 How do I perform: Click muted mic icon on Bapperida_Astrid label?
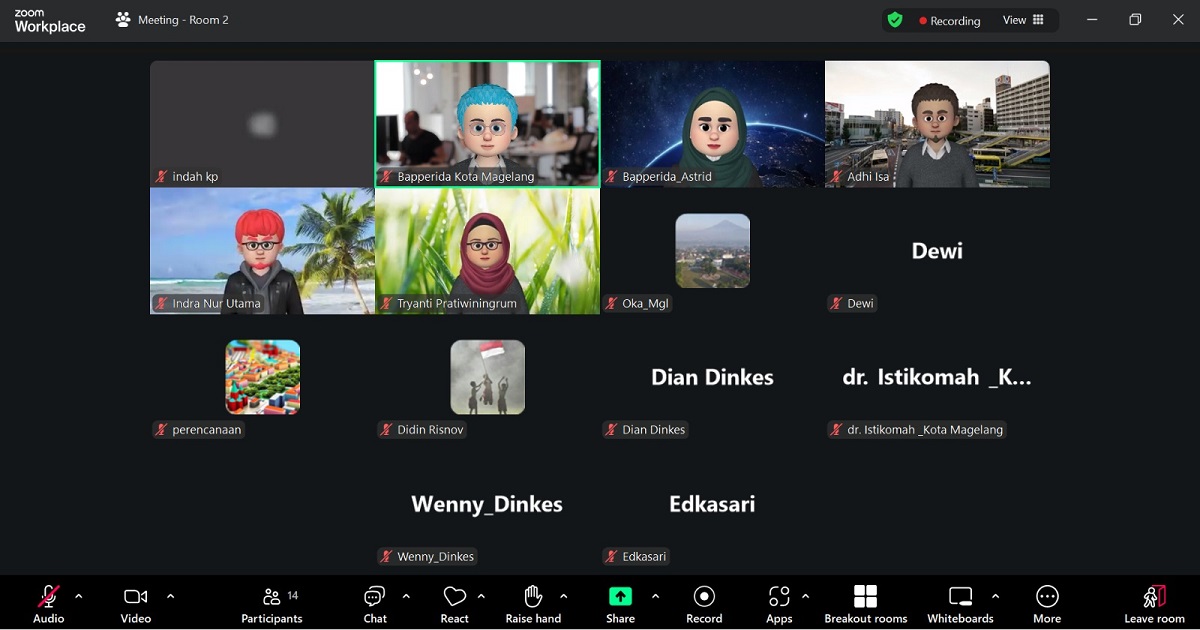611,176
